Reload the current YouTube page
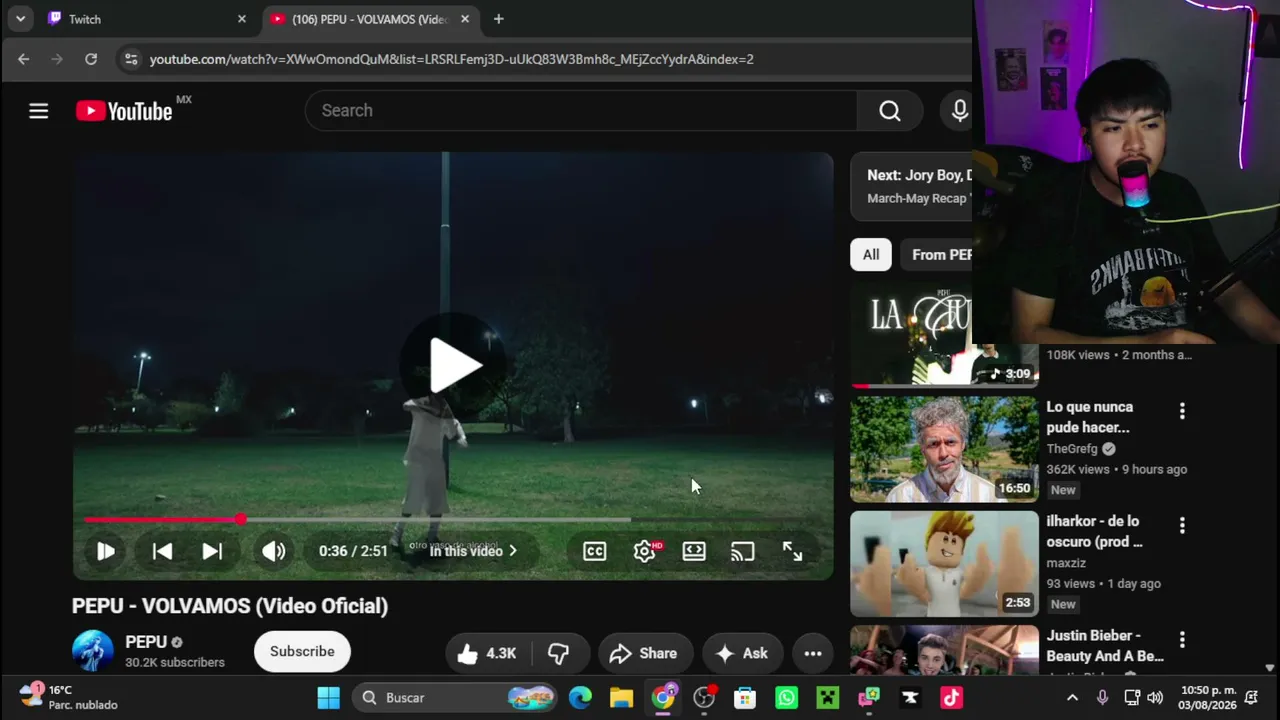The width and height of the screenshot is (1280, 720). [x=91, y=59]
